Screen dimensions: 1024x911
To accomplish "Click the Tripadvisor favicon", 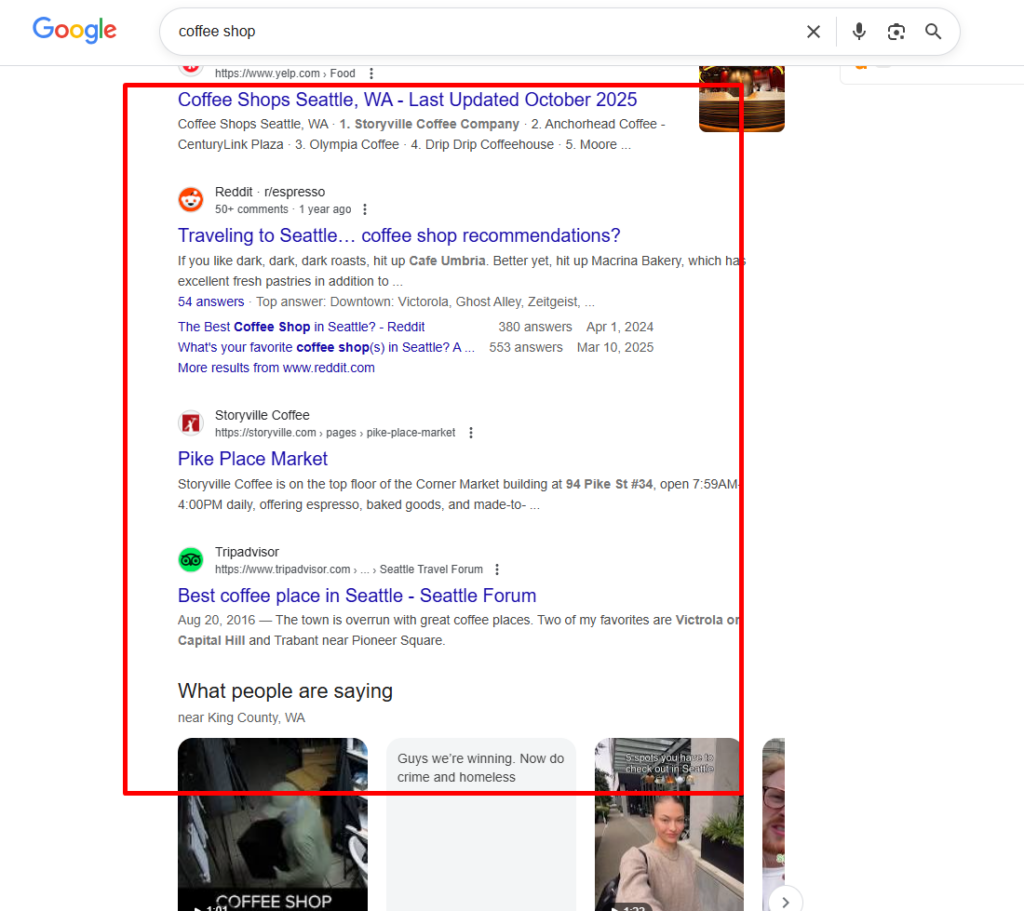I will click(x=190, y=560).
